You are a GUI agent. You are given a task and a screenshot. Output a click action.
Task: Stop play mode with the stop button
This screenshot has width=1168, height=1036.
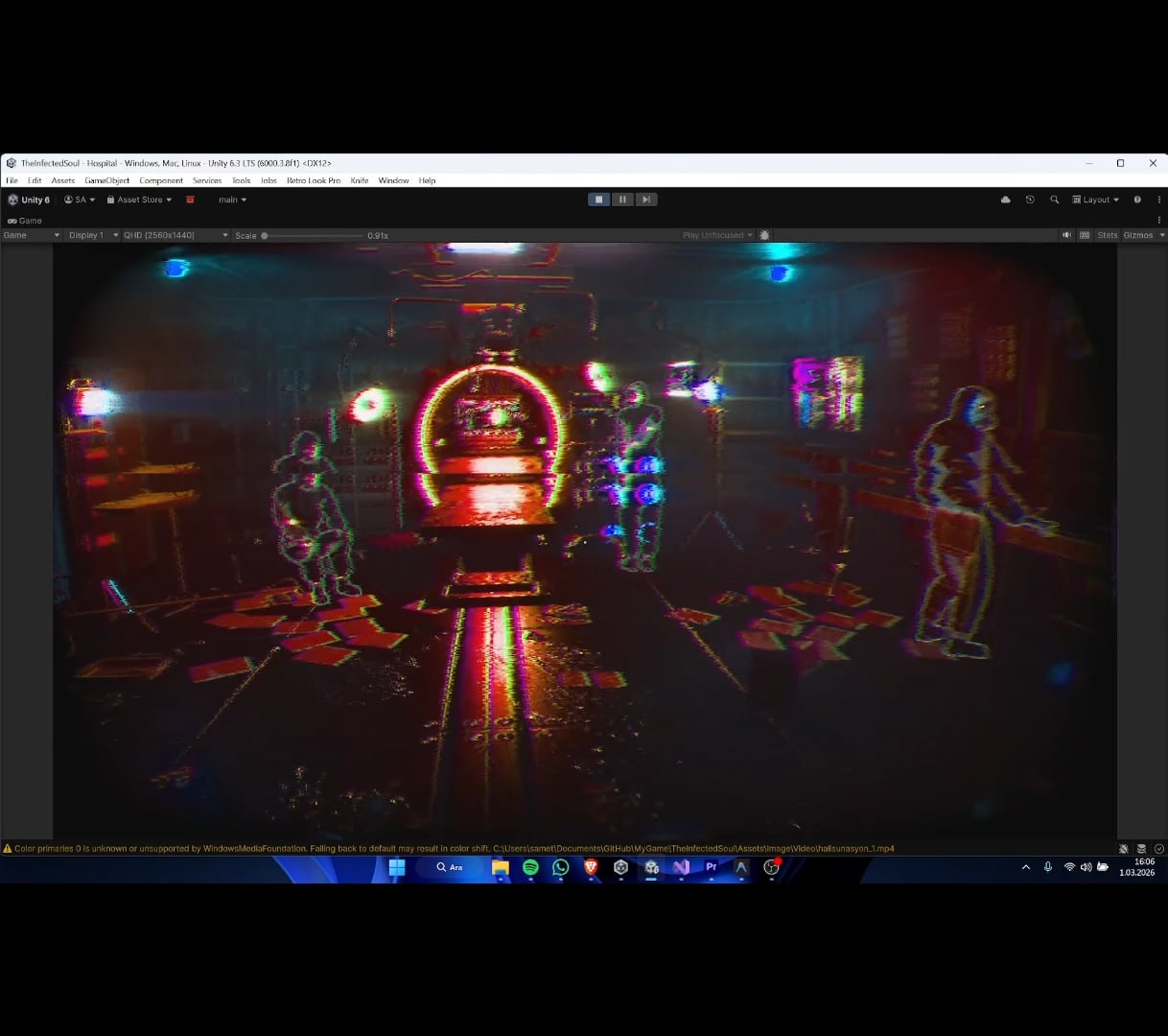click(598, 200)
